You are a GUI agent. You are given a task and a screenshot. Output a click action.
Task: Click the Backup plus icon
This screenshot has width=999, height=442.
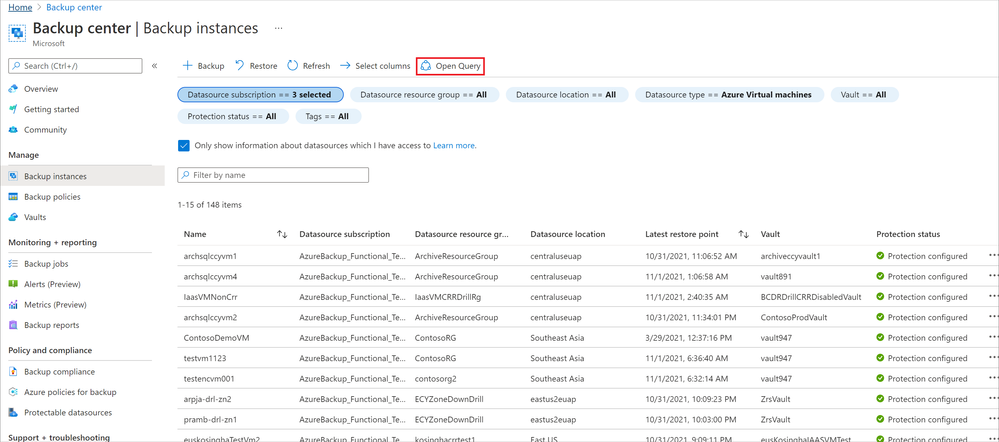[x=187, y=66]
